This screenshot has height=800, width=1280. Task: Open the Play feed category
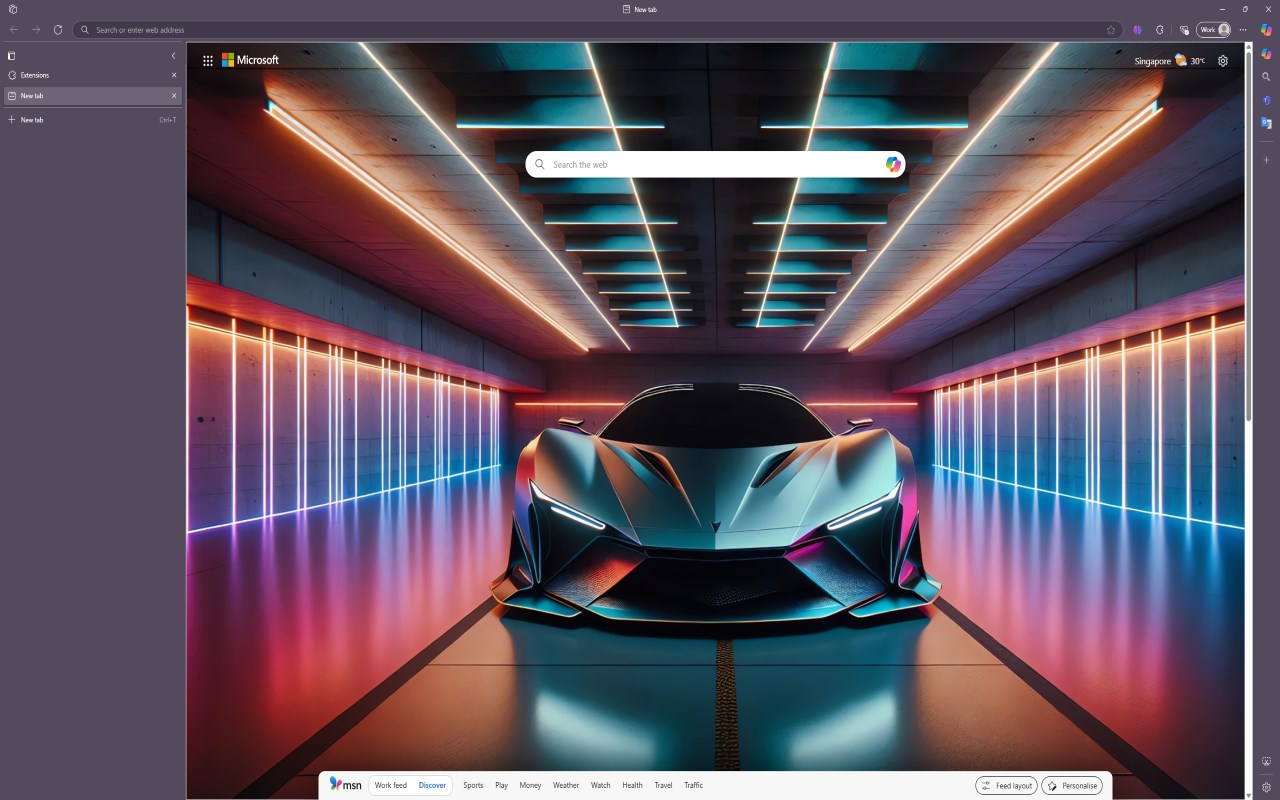pos(502,786)
